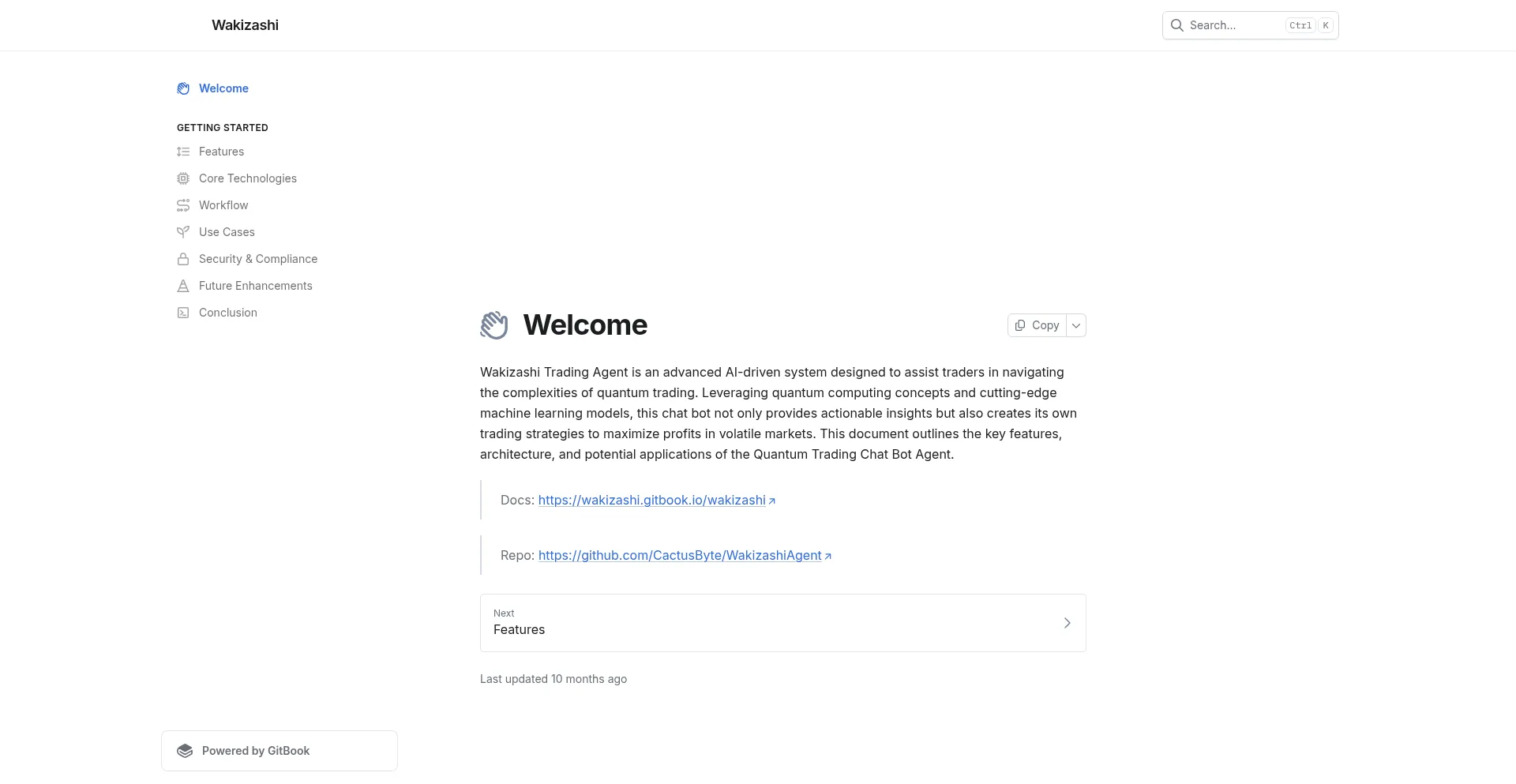Screen dimensions: 1516x784
Task: Open the Workflow page from sidebar
Action: tap(223, 205)
